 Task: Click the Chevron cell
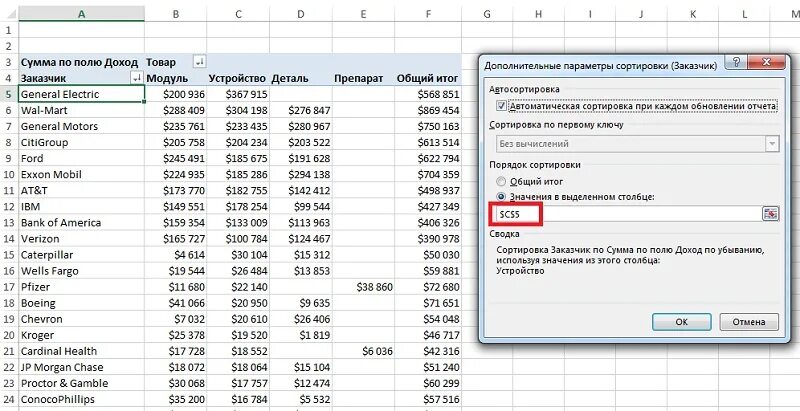point(82,319)
